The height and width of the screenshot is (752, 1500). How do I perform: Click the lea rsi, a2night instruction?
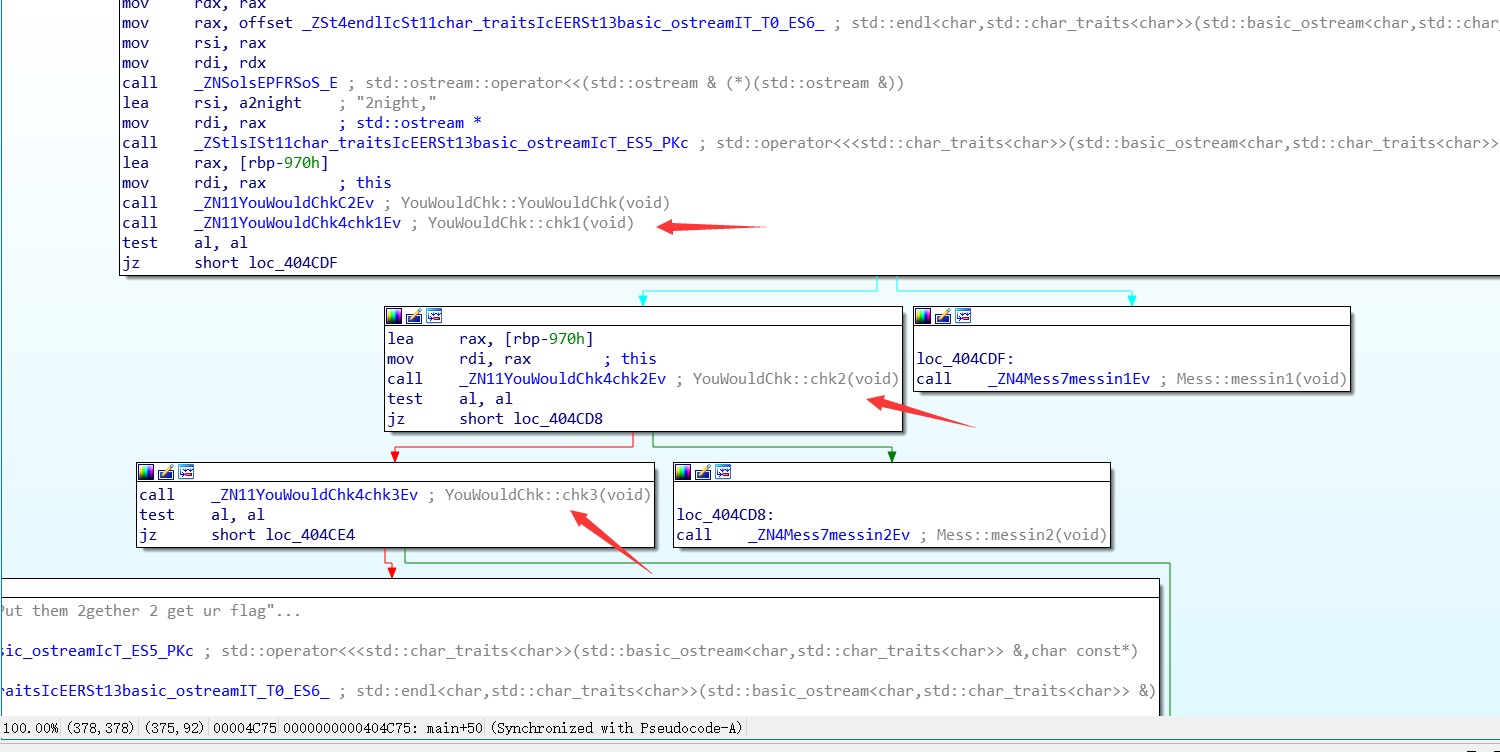click(279, 103)
